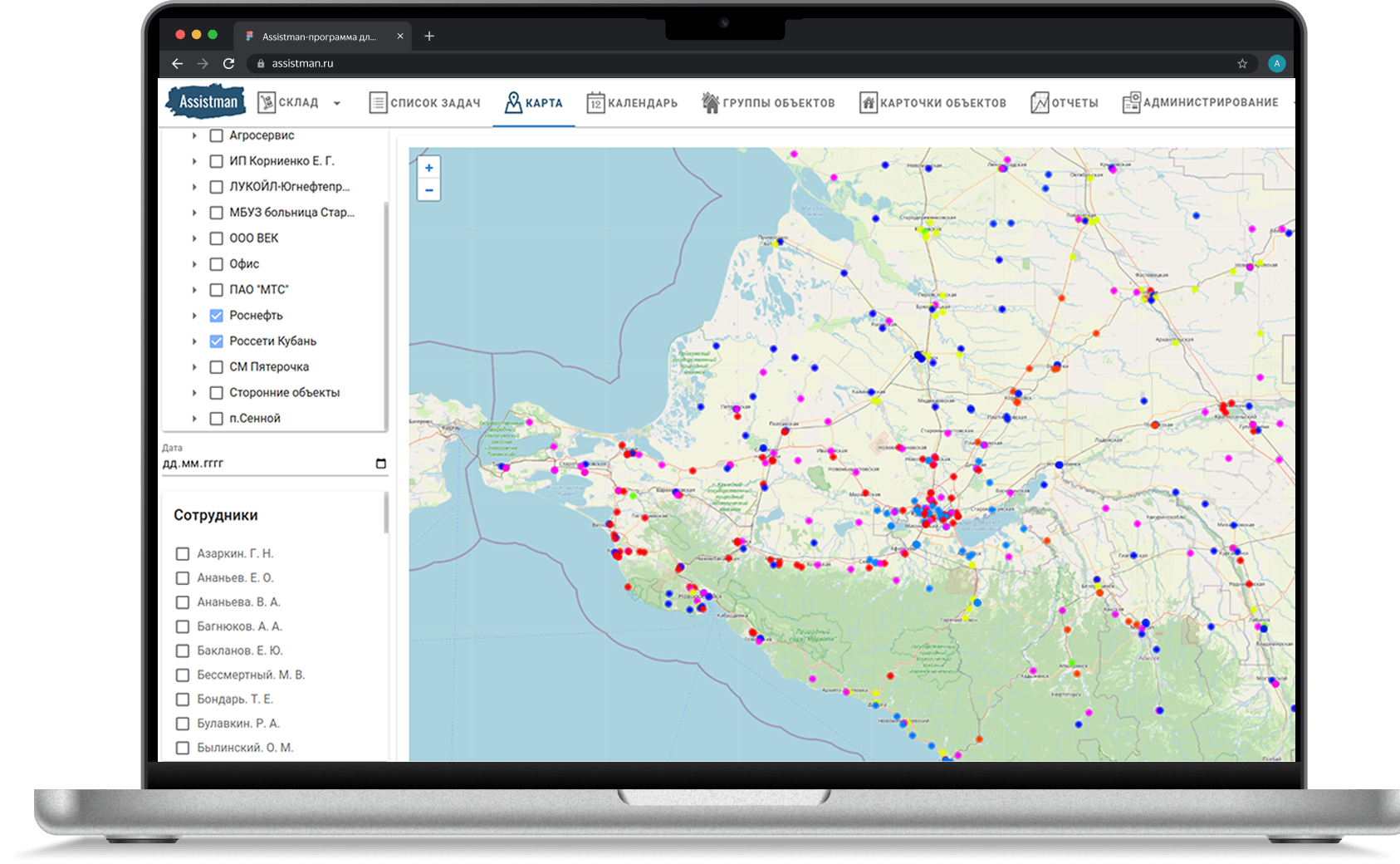Uncheck the Россети Кубань checkbox

pyautogui.click(x=217, y=341)
